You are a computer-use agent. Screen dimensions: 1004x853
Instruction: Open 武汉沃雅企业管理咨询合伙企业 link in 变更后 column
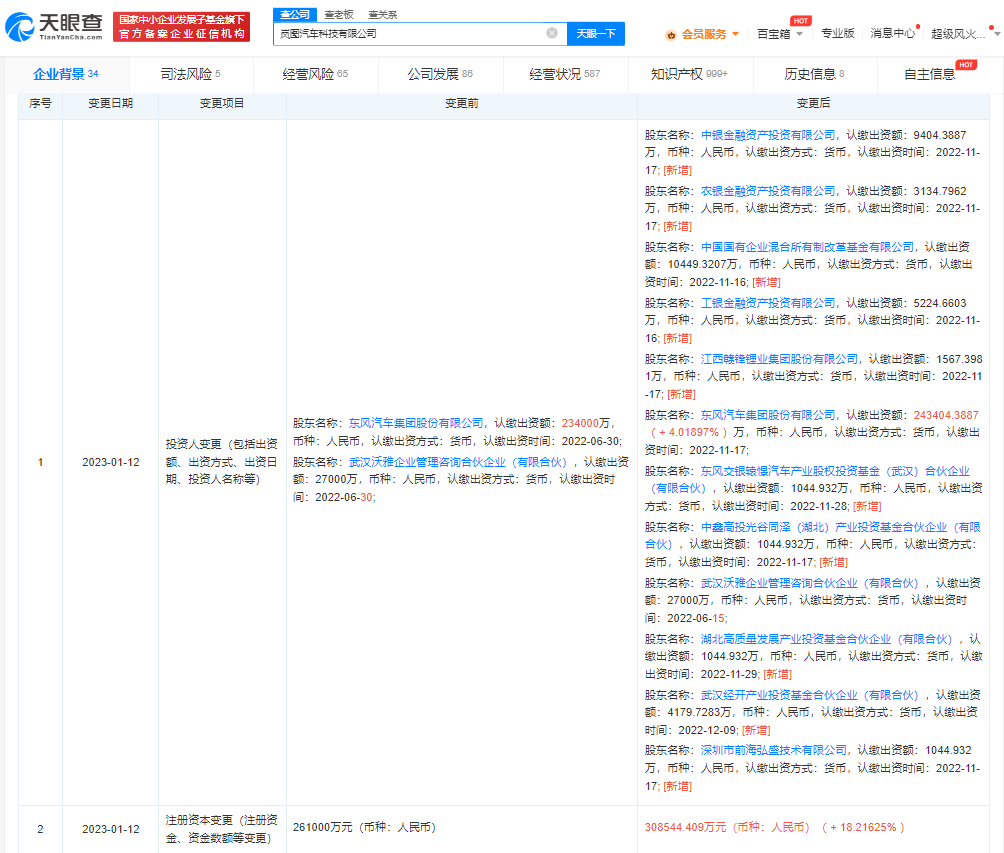(809, 583)
